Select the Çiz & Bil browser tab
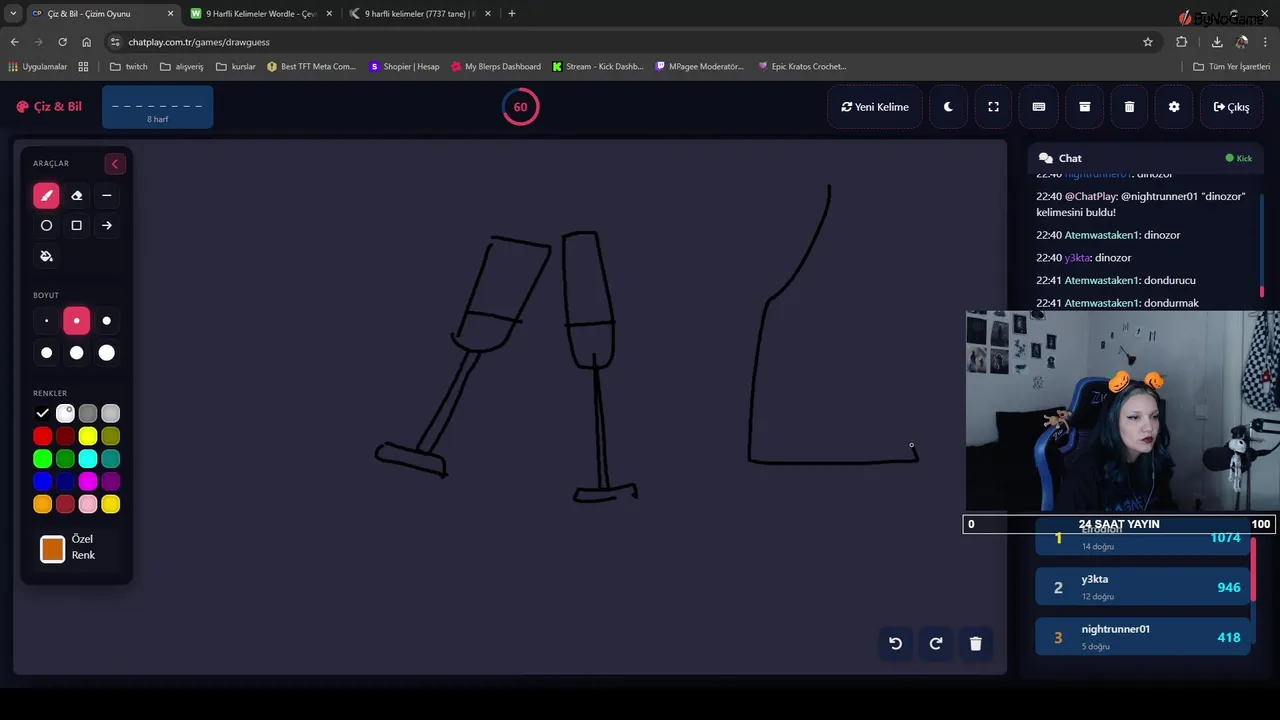 (x=102, y=14)
